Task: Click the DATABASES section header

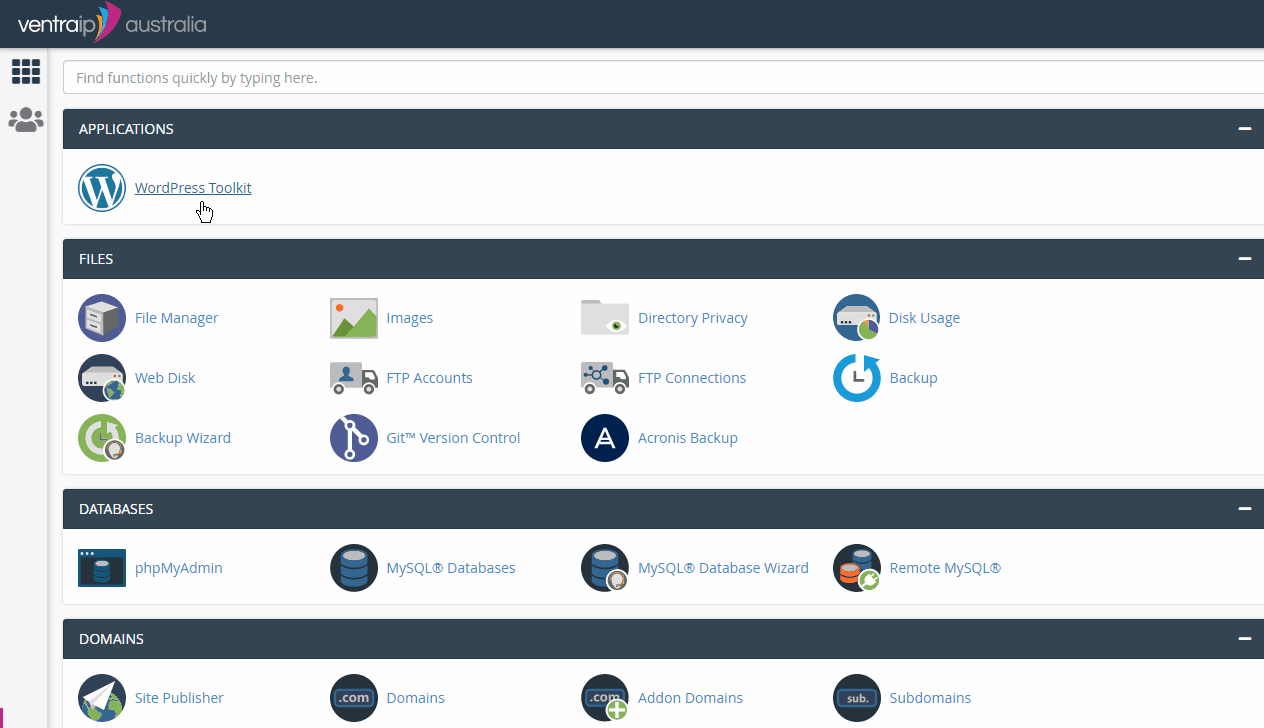Action: click(663, 509)
